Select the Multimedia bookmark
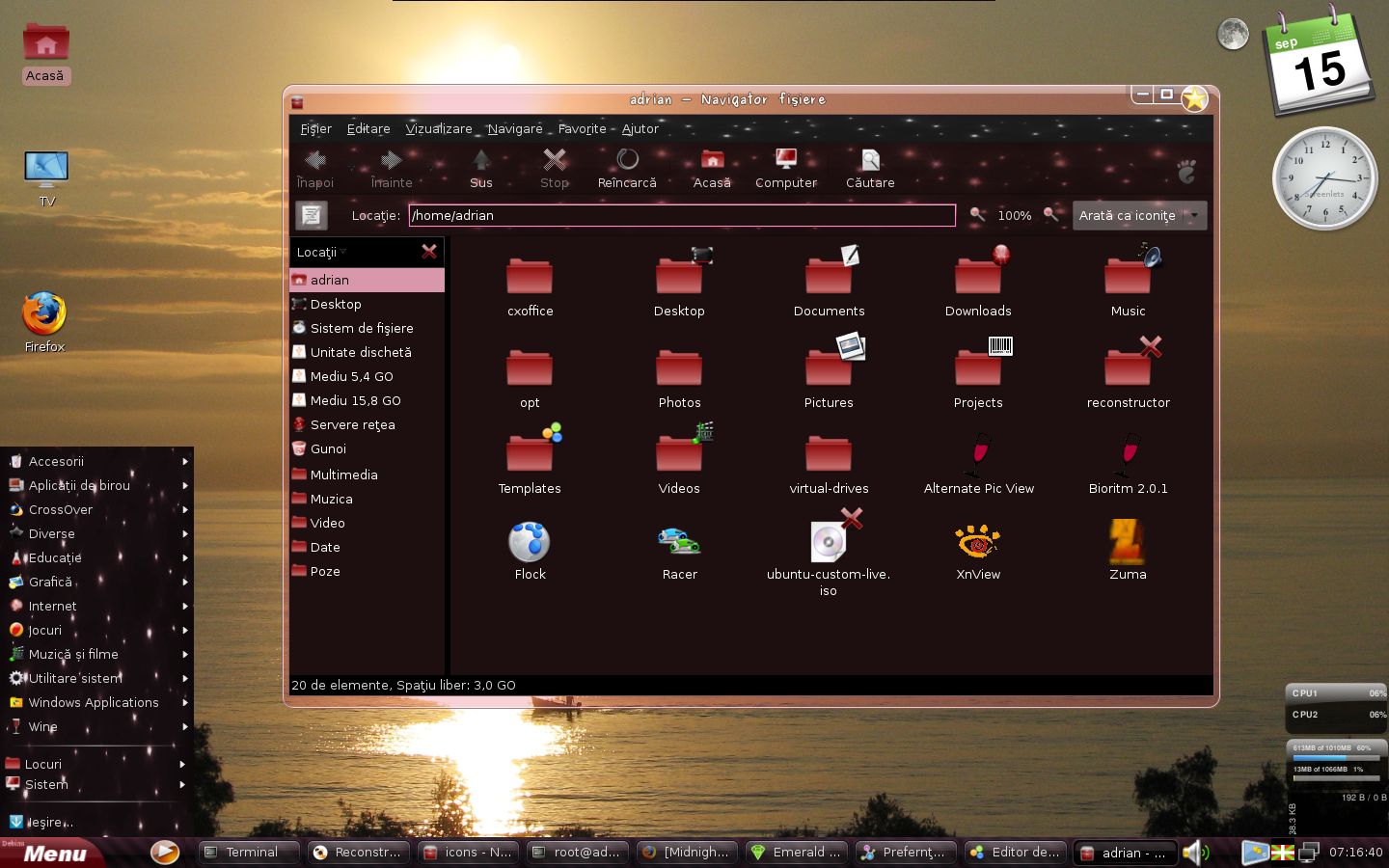This screenshot has width=1389, height=868. [367, 475]
